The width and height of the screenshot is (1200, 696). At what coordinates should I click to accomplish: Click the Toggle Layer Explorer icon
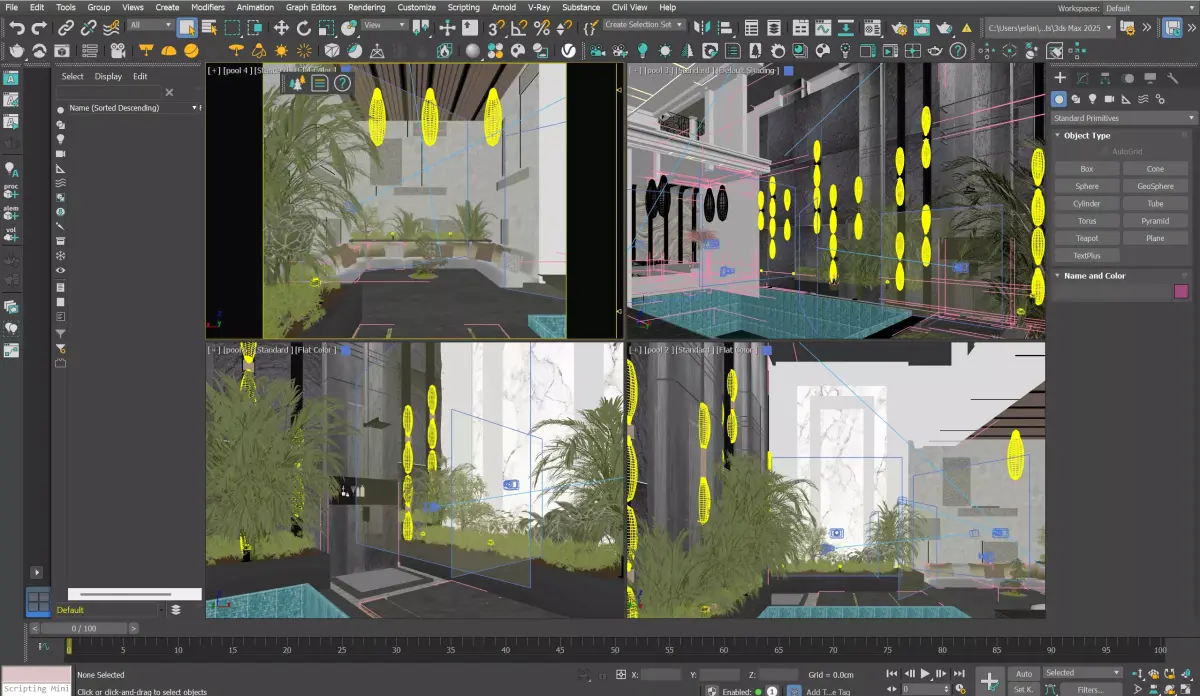click(x=775, y=28)
